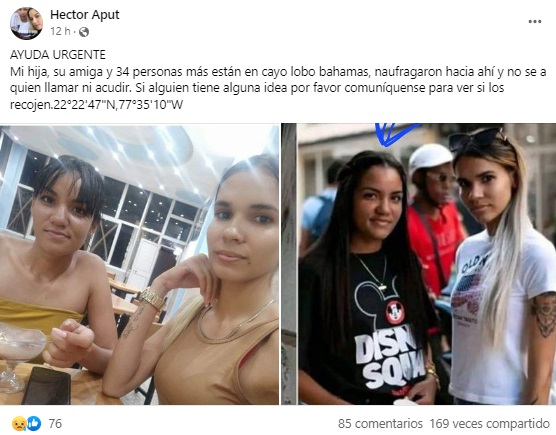The height and width of the screenshot is (435, 556).
Task: Open the 169 veces compartido link
Action: (489, 424)
